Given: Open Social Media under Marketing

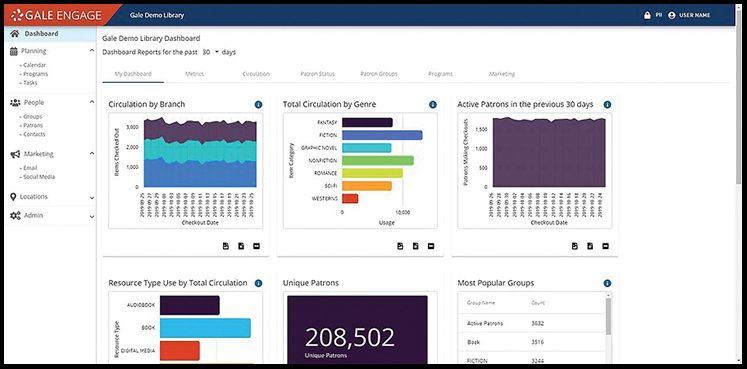Looking at the screenshot, I should tap(39, 177).
